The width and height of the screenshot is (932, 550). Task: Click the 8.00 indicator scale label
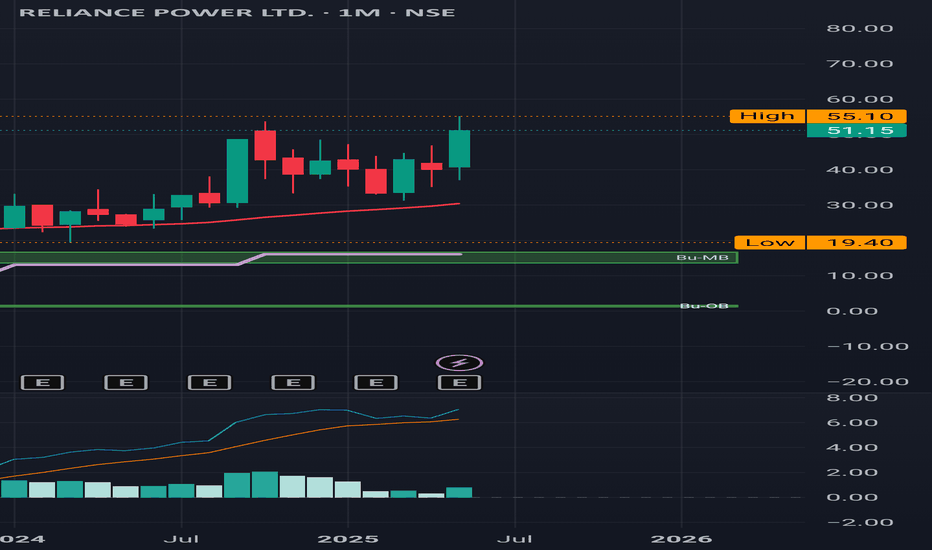point(852,398)
